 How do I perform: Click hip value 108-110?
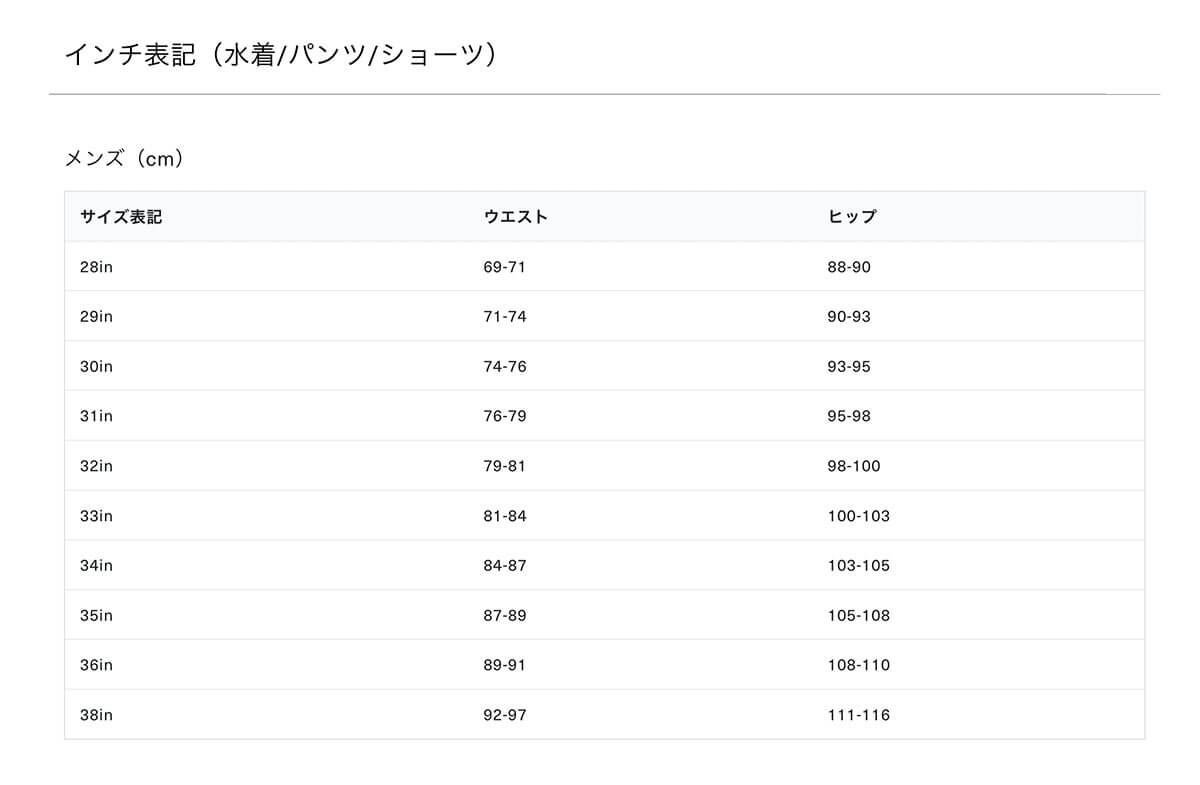(858, 665)
